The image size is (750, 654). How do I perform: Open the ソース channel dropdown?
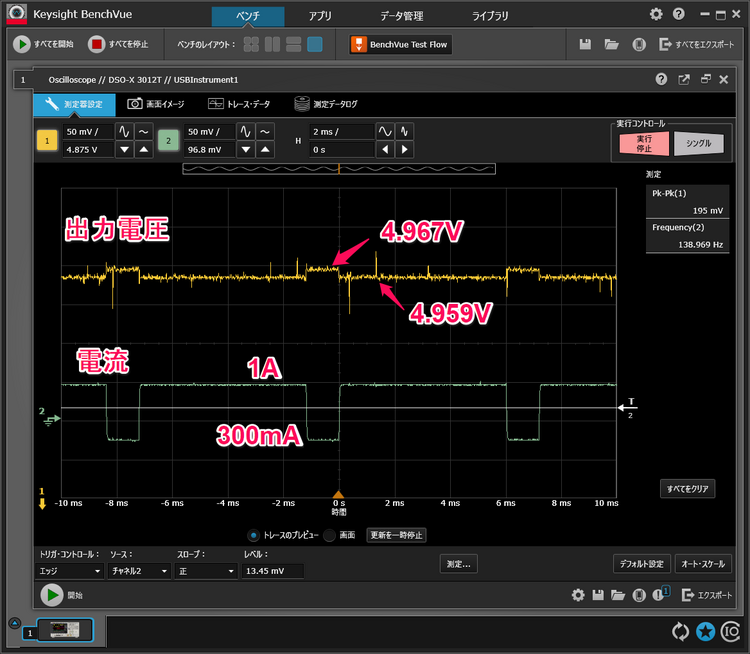[x=136, y=570]
